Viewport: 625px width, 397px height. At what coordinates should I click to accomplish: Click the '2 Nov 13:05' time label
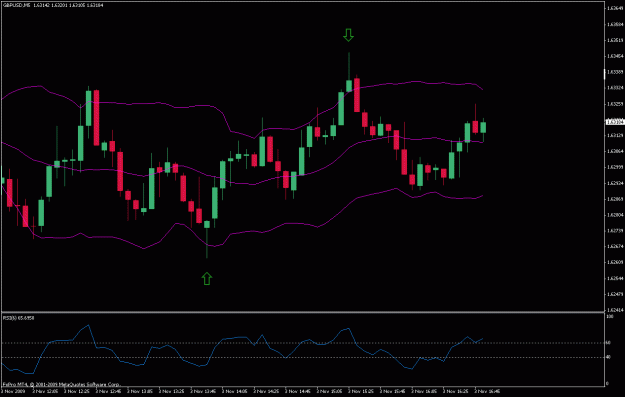pyautogui.click(x=140, y=391)
